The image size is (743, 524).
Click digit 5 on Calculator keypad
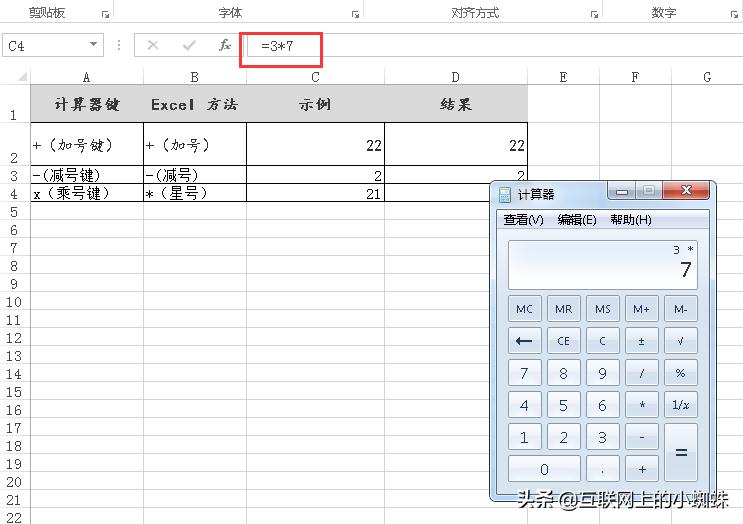(x=563, y=405)
